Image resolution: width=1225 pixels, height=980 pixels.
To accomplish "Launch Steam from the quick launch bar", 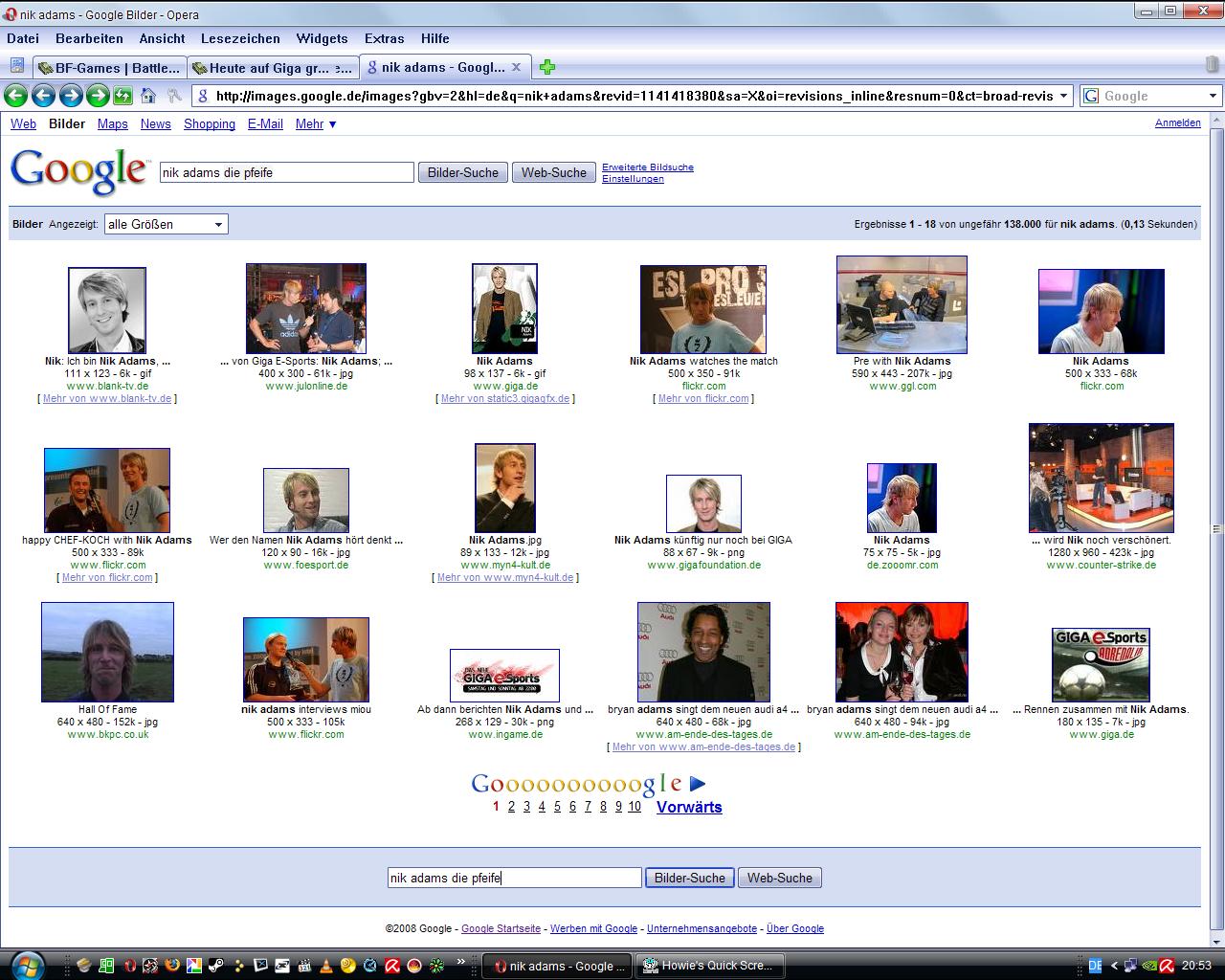I will tap(216, 966).
